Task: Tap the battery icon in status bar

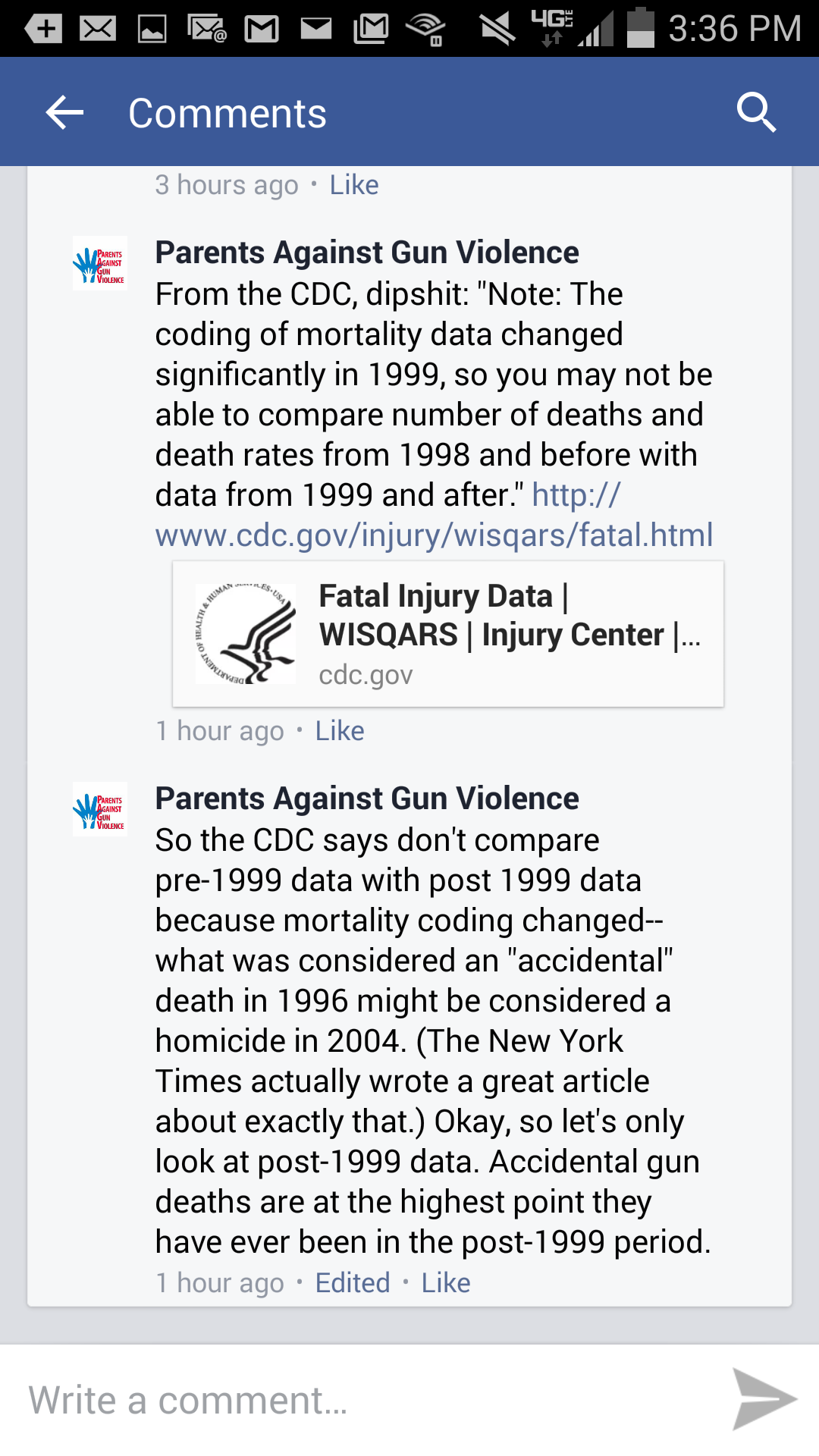Action: (x=641, y=29)
